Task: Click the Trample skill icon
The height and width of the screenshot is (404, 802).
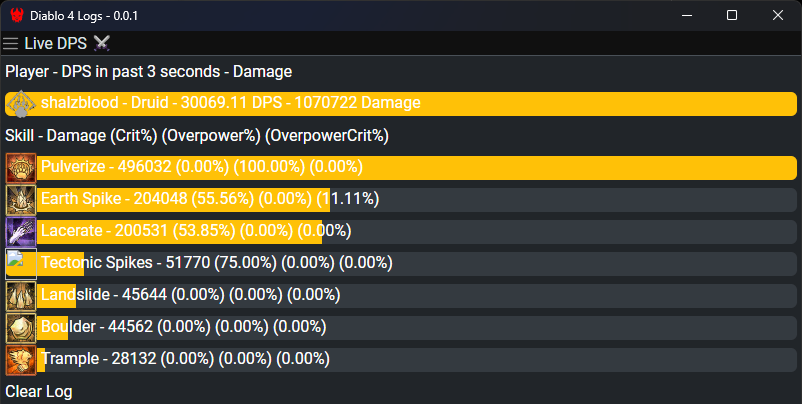Action: tap(21, 360)
